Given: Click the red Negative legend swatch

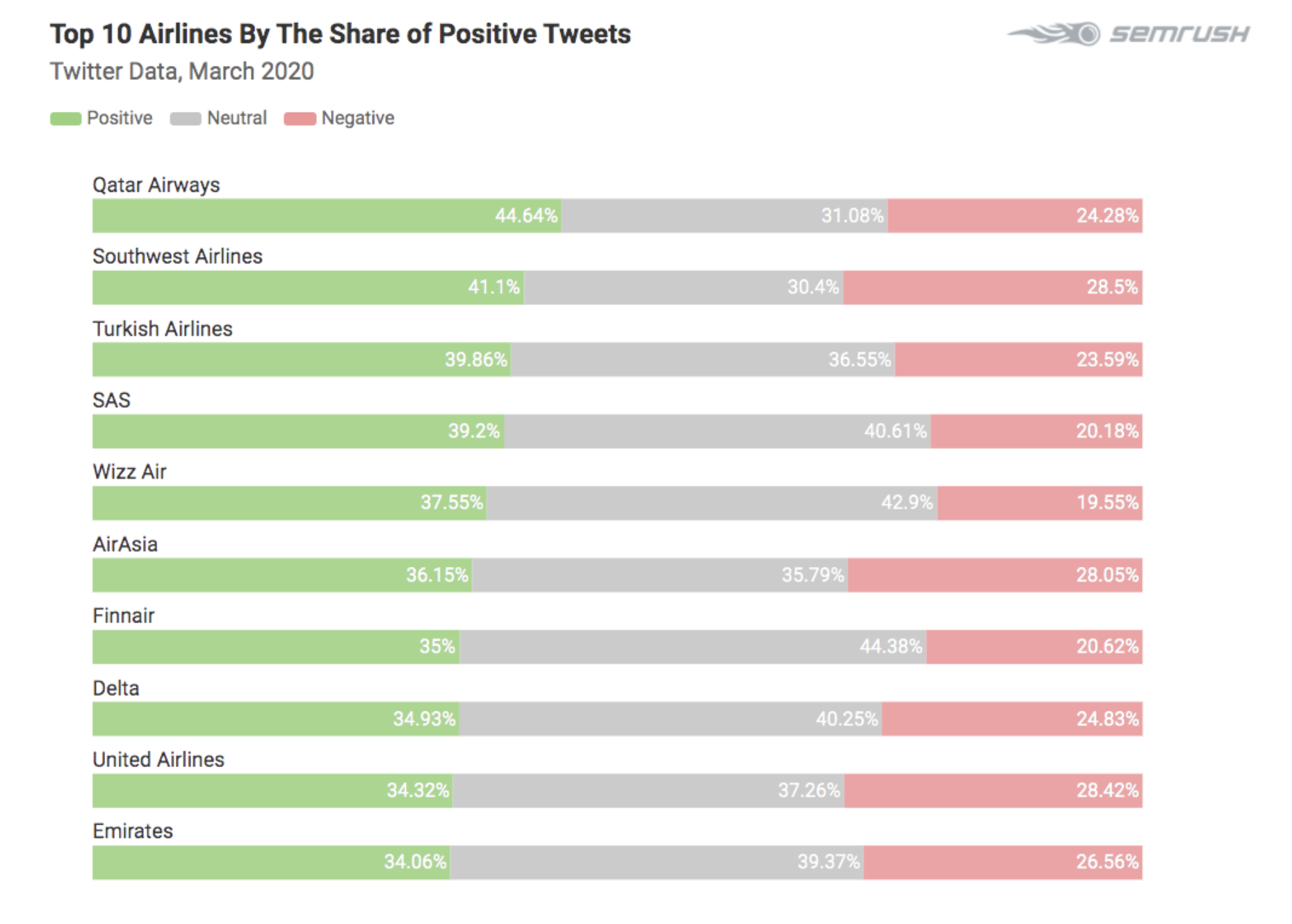Looking at the screenshot, I should coord(300,119).
